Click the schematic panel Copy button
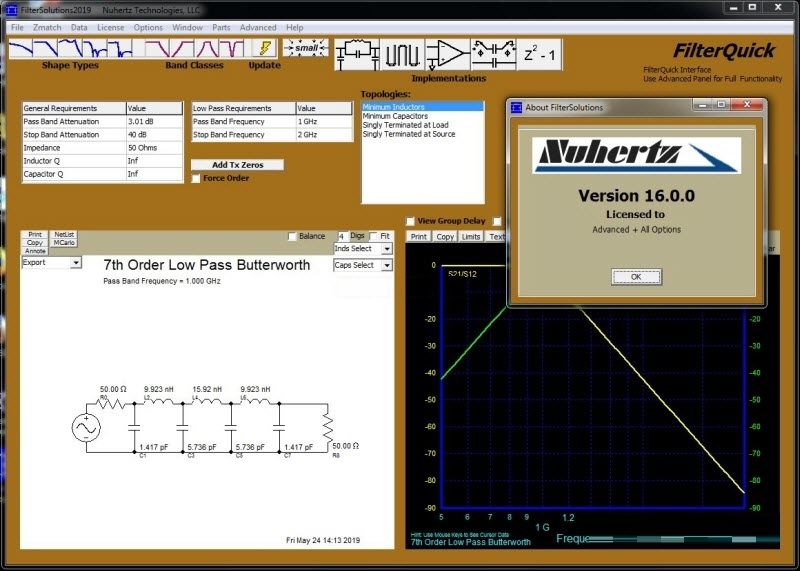The height and width of the screenshot is (571, 800). click(35, 242)
